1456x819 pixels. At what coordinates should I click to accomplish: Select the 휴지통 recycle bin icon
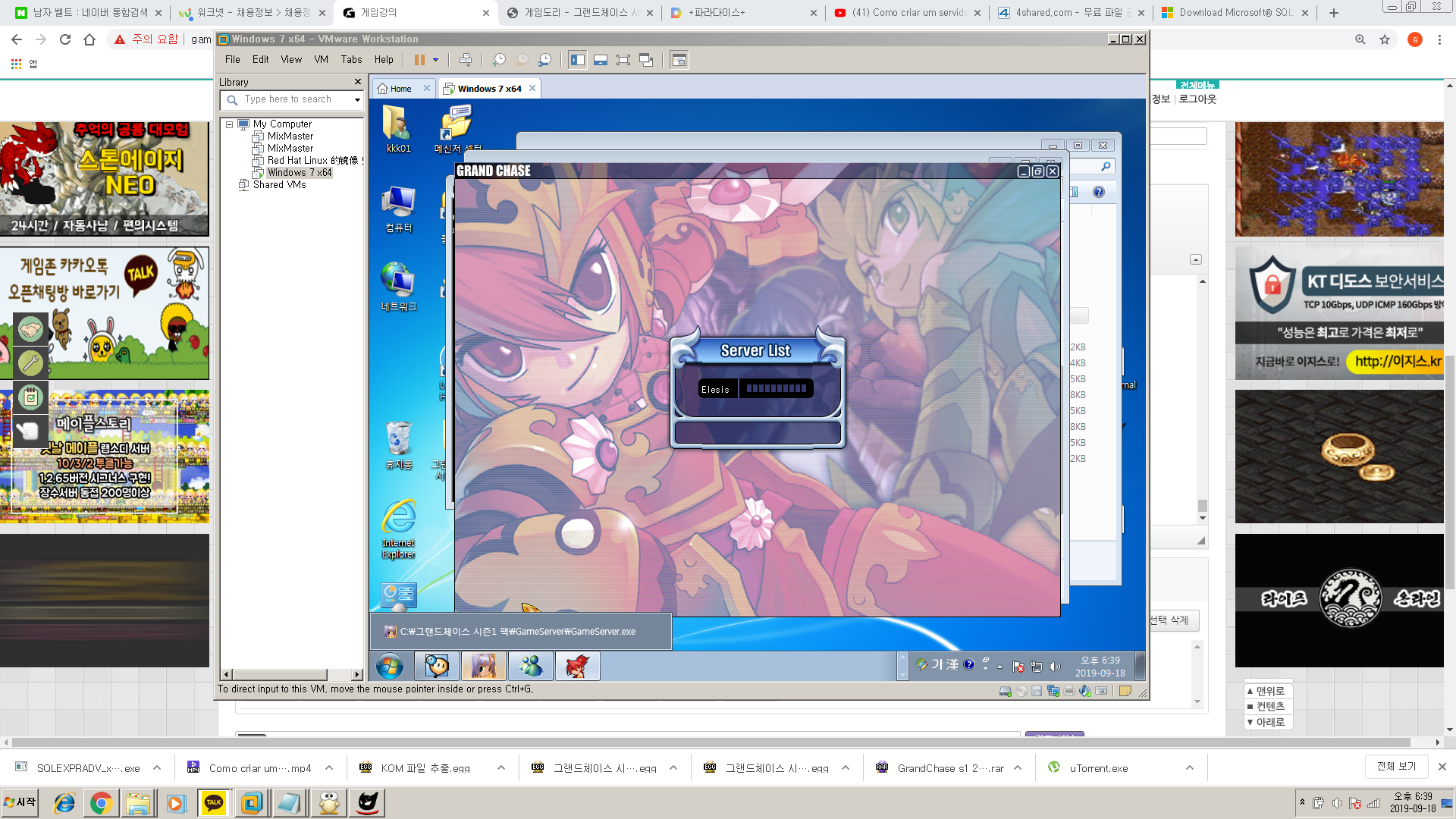point(398,445)
